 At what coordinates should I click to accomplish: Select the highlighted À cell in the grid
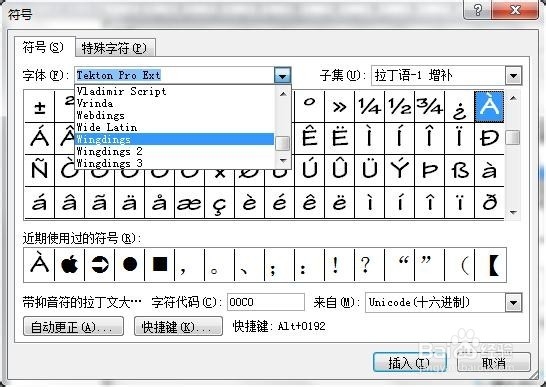point(489,107)
